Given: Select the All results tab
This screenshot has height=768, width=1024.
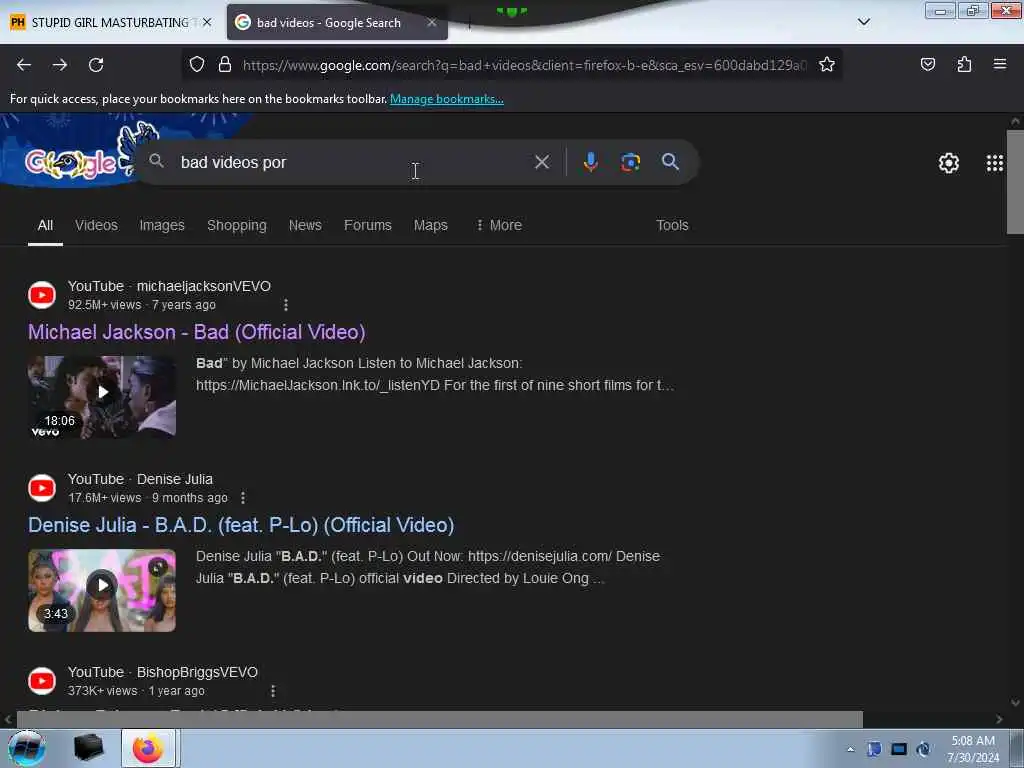Looking at the screenshot, I should tap(45, 225).
